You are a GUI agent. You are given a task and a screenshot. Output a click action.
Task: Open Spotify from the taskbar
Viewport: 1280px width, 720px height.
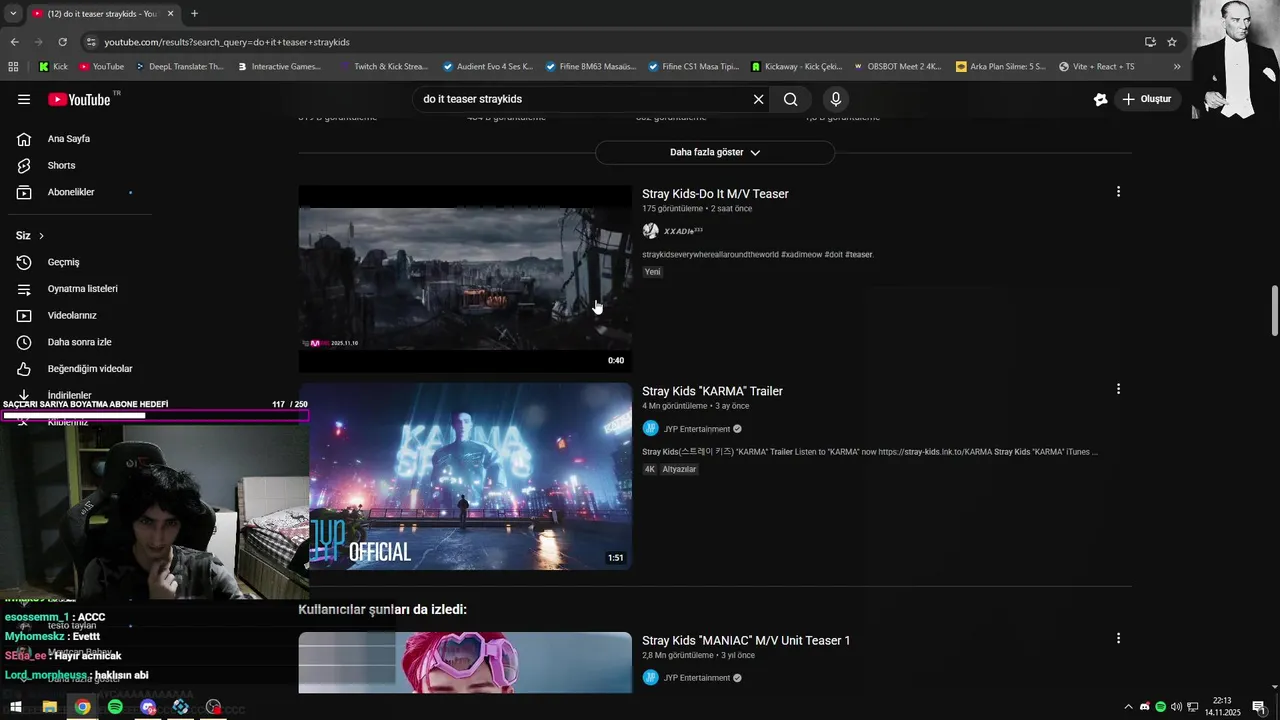[115, 707]
